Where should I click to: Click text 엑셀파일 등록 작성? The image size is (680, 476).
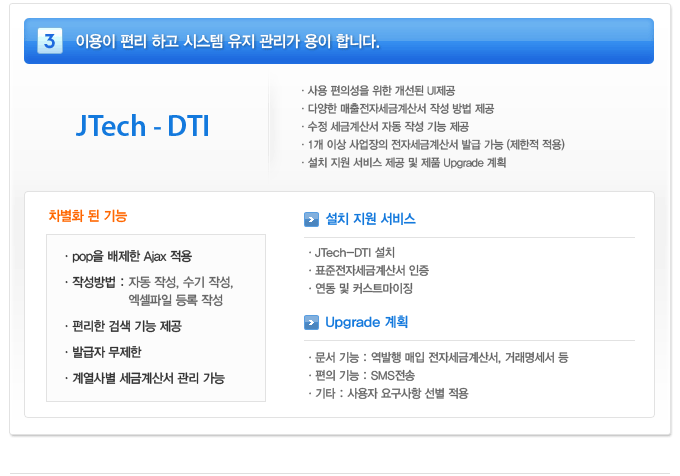tap(176, 300)
